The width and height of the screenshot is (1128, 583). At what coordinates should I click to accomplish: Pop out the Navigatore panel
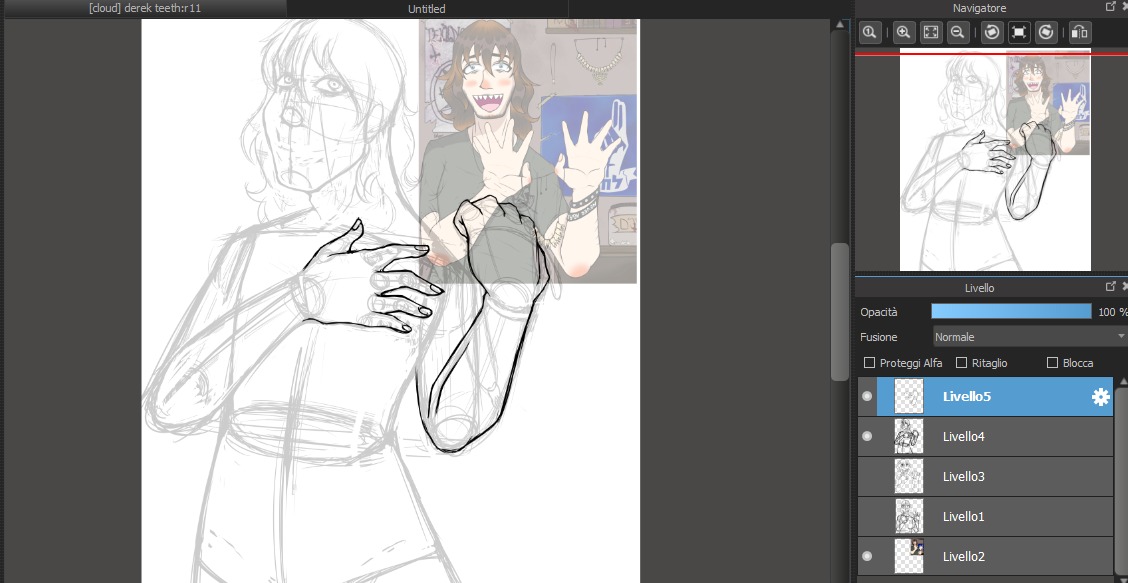[x=1110, y=6]
